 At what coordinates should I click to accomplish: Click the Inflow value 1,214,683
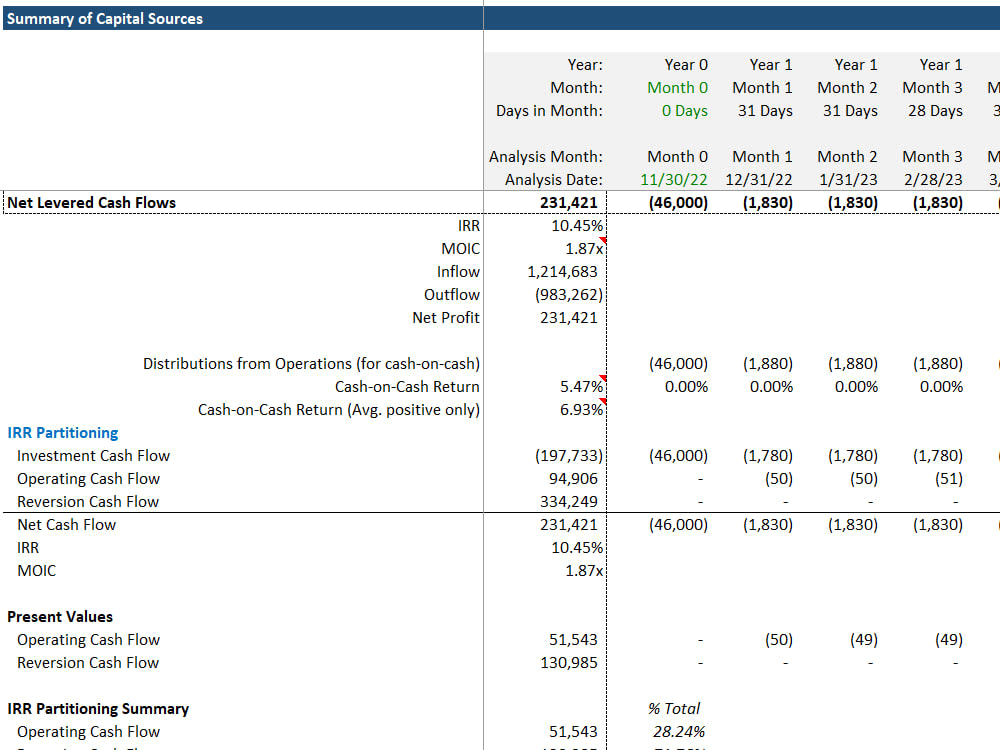562,272
